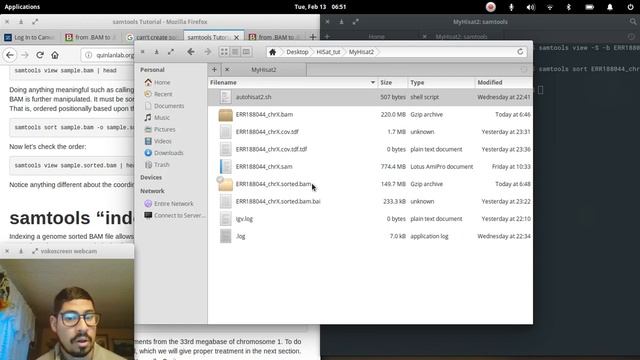Sort files by the Filename column

[293, 82]
